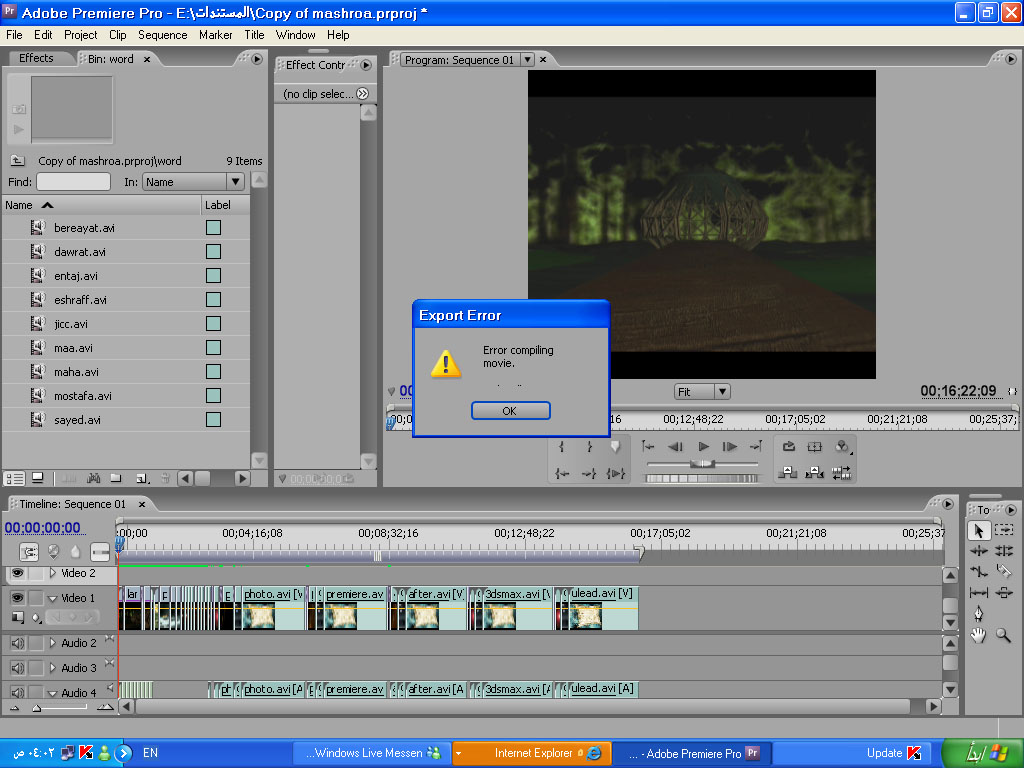Screen dimensions: 1024x768
Task: Click the Lift button
Action: click(x=788, y=473)
